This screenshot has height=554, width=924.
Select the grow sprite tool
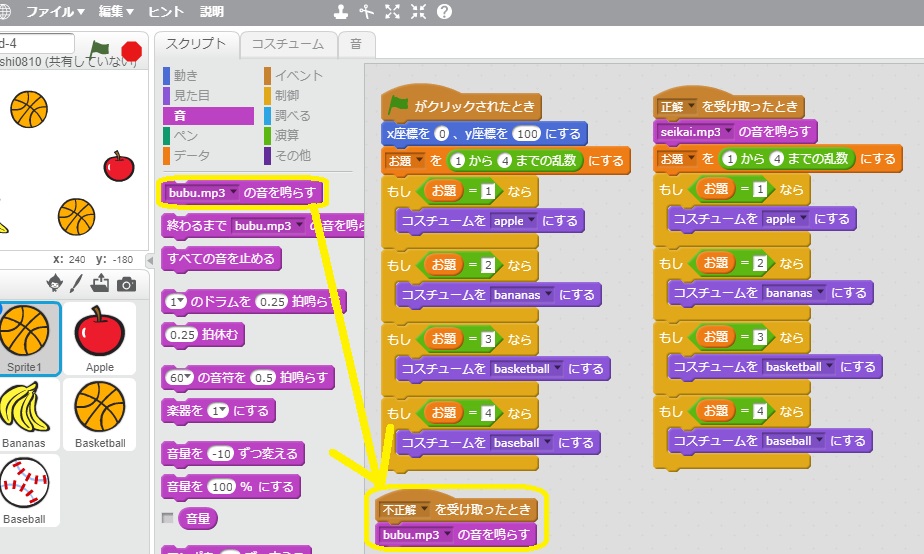coord(392,11)
